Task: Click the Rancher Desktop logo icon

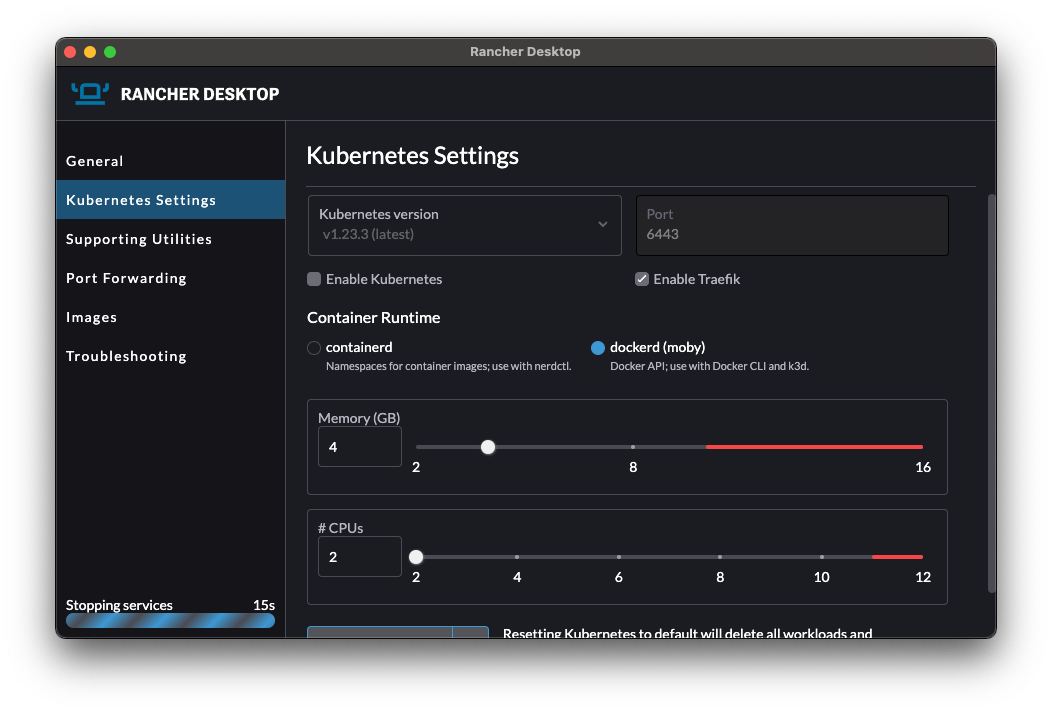Action: [89, 93]
